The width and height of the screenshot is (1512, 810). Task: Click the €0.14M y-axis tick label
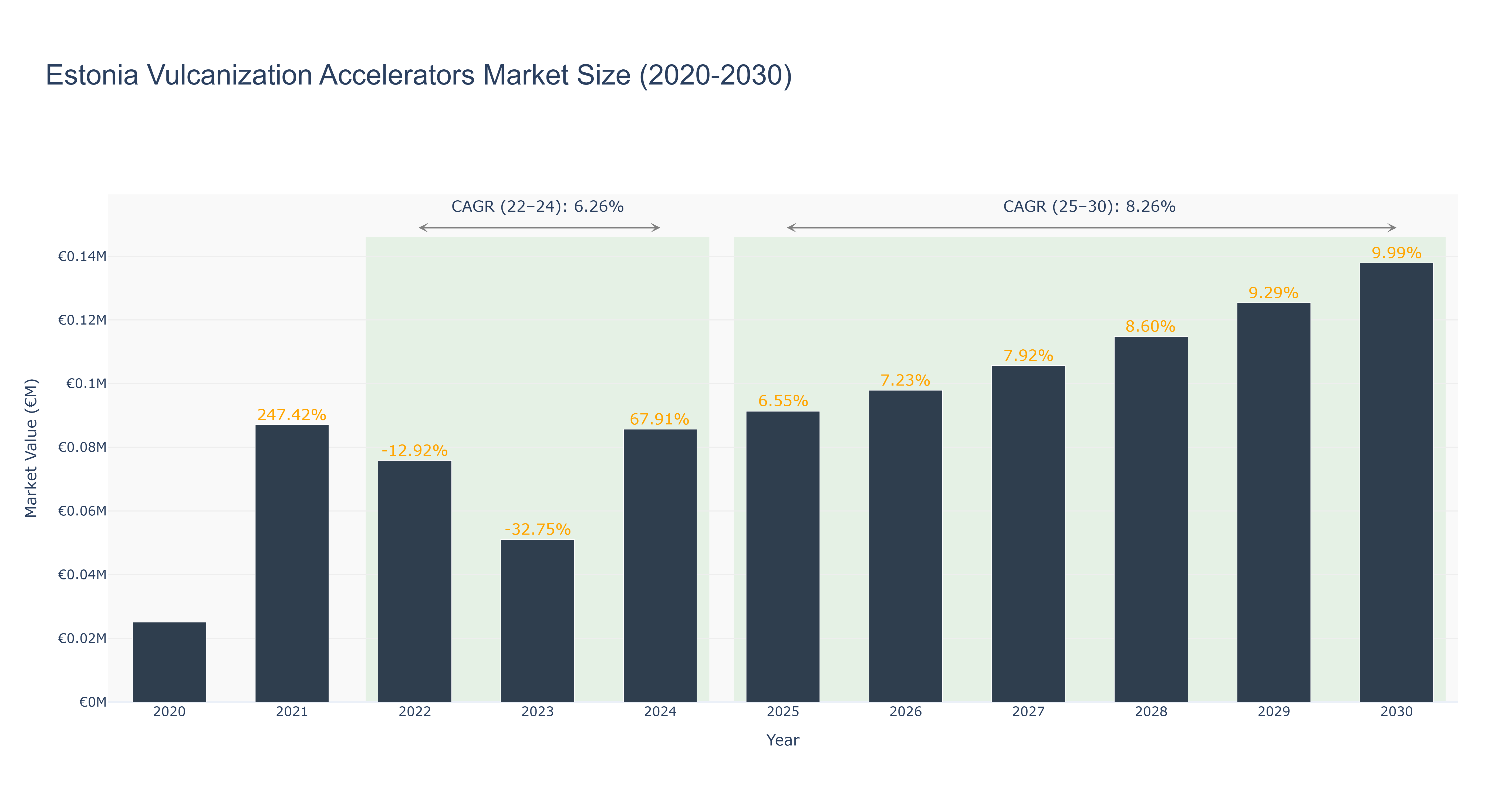(x=82, y=256)
